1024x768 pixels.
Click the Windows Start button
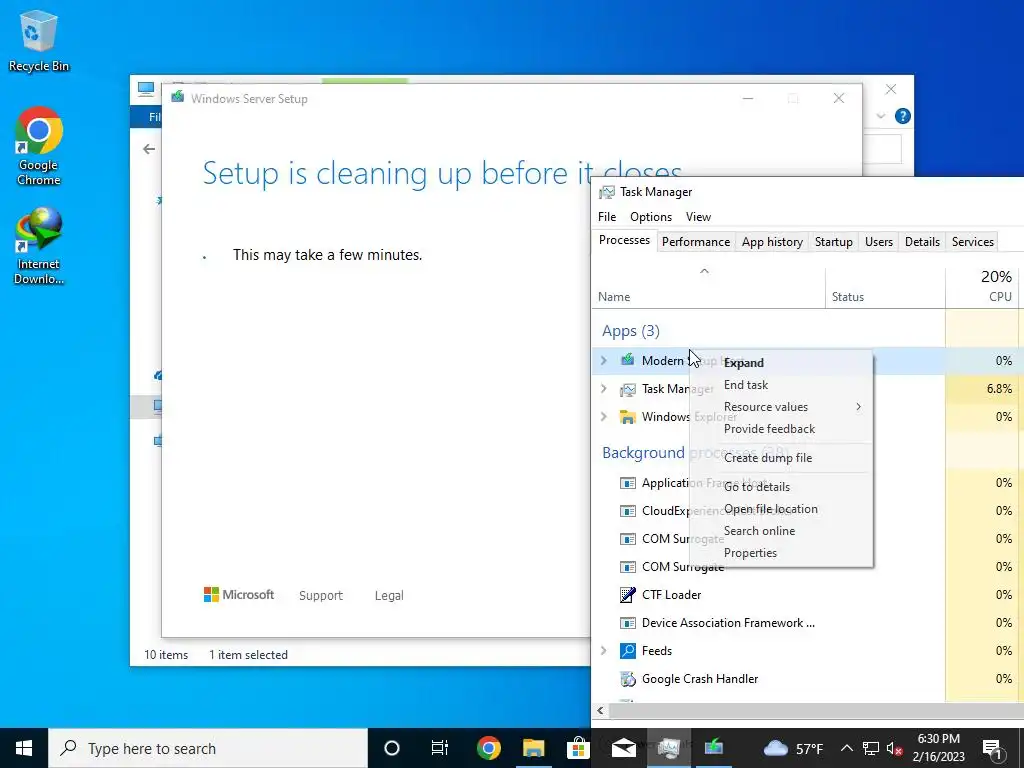(24, 748)
